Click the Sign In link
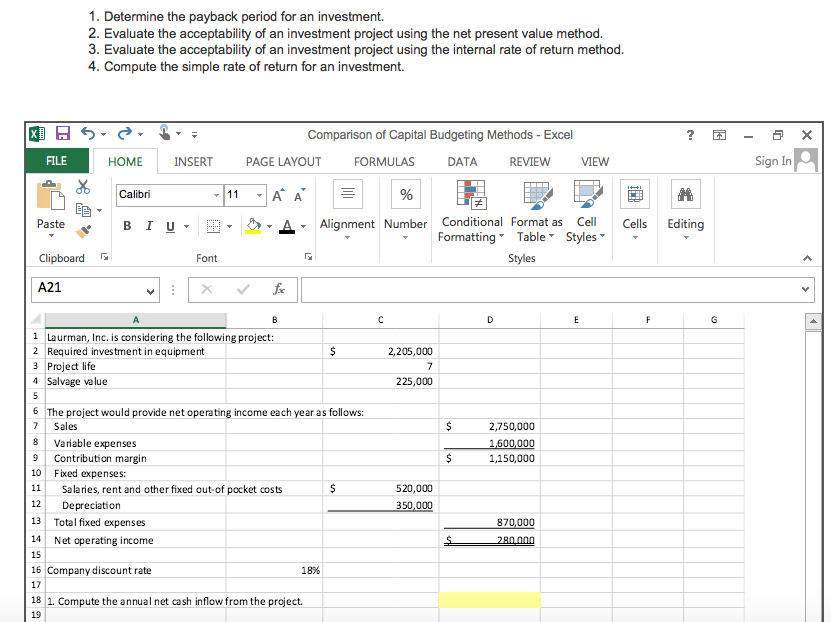 [x=773, y=161]
